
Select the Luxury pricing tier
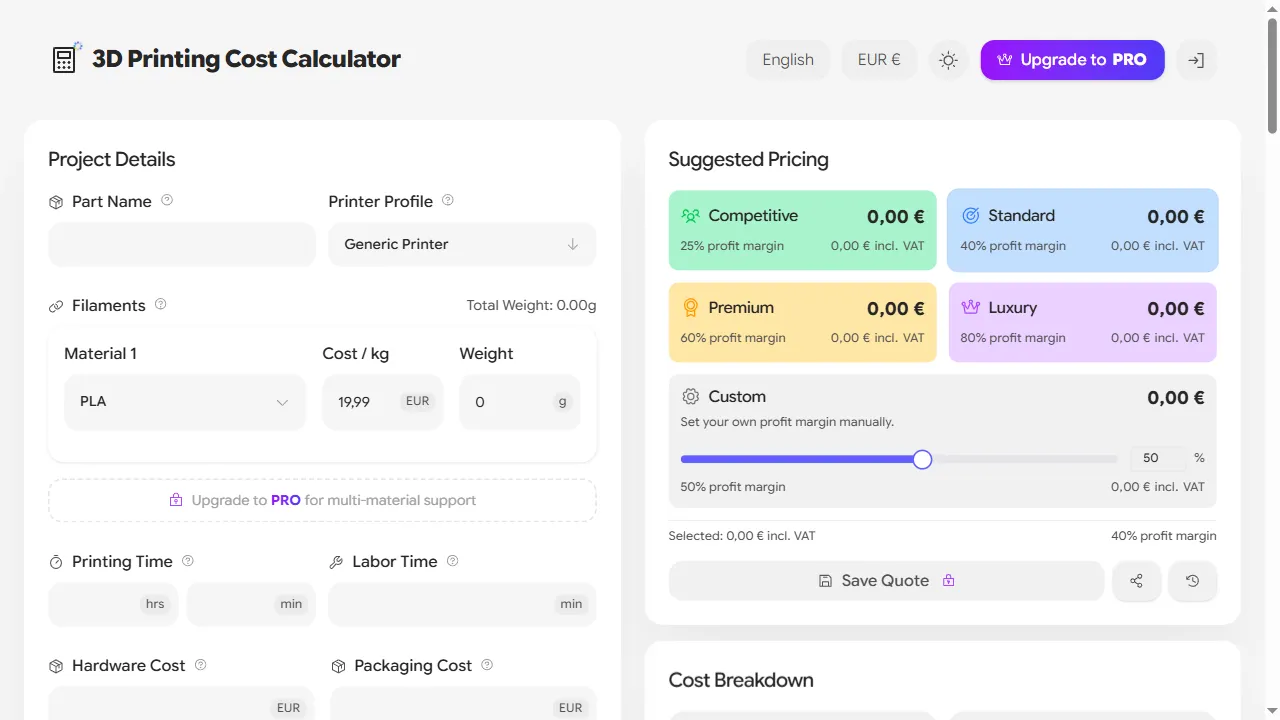(1082, 322)
